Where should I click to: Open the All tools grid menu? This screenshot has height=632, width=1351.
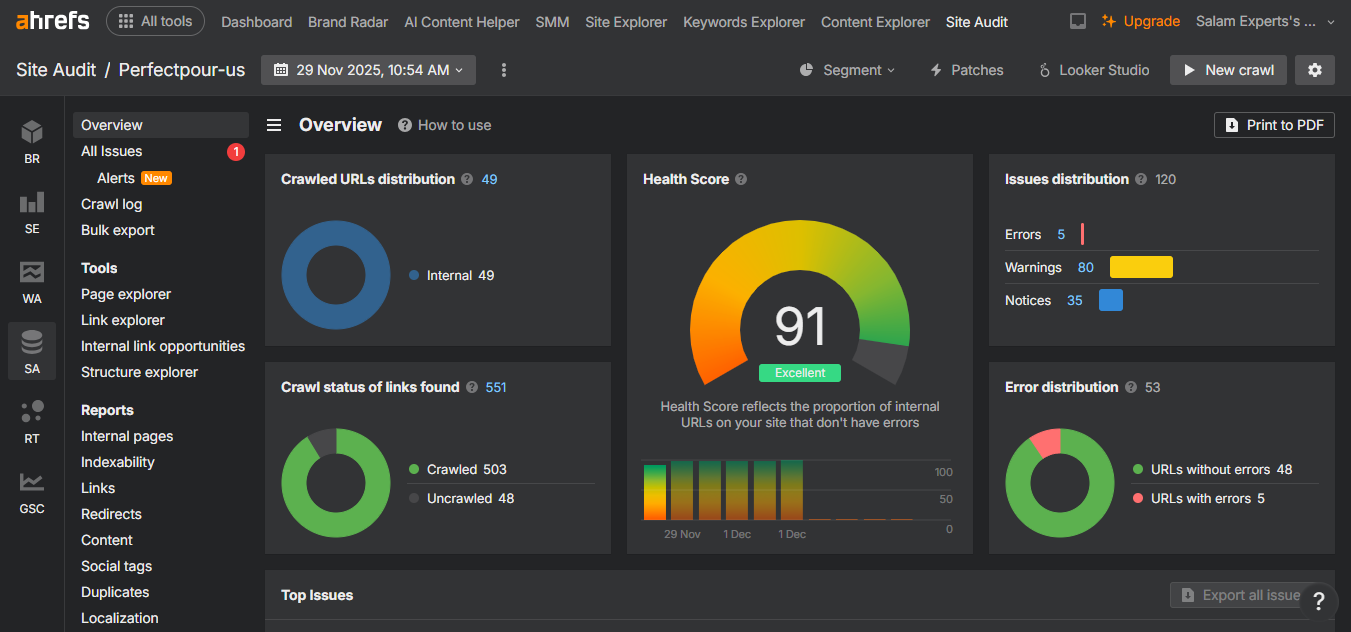155,21
